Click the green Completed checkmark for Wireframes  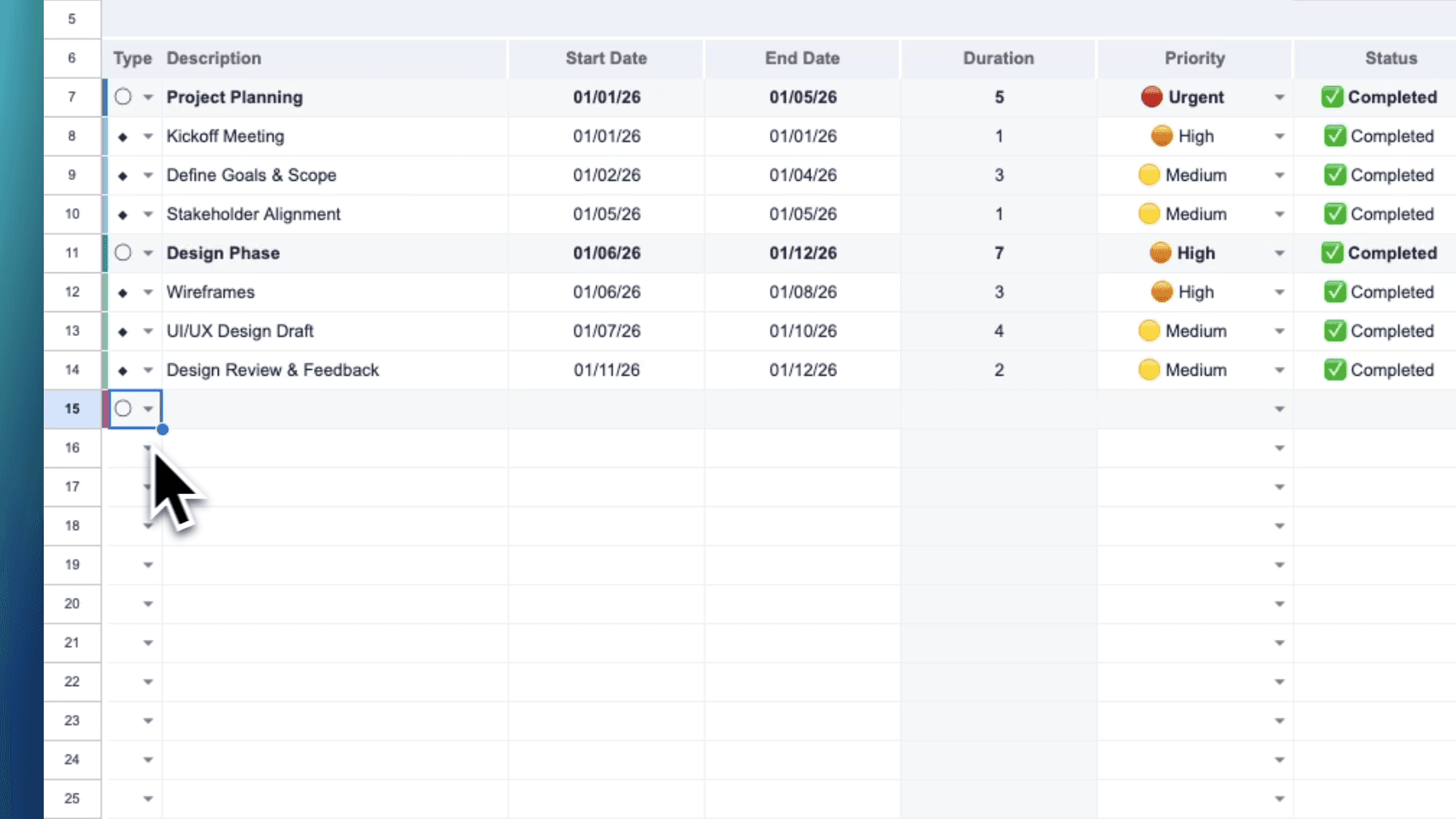pos(1335,291)
